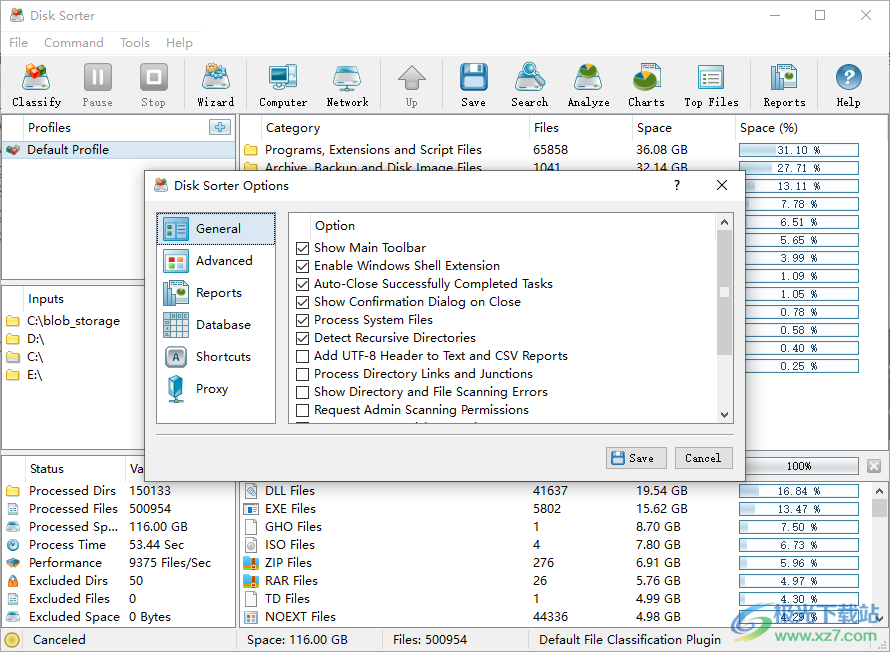Enable Show Directory and File Scanning Errors
This screenshot has height=652, width=890.
point(303,393)
